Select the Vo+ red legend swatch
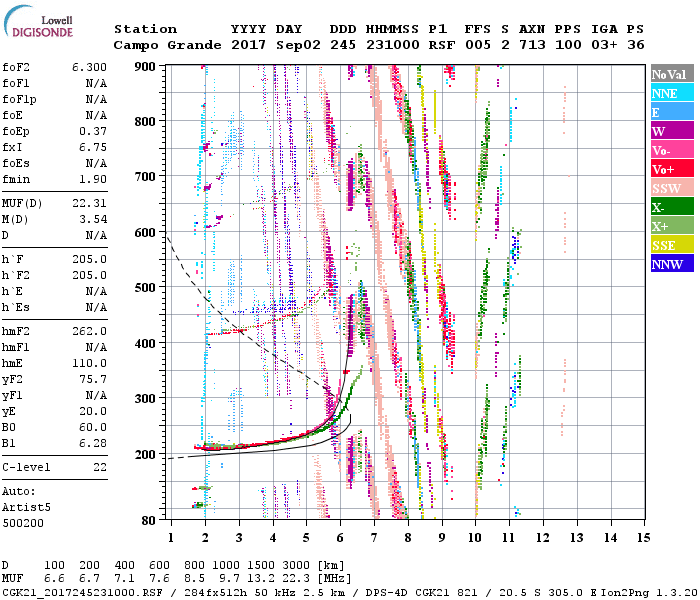This screenshot has width=700, height=600. [x=672, y=169]
